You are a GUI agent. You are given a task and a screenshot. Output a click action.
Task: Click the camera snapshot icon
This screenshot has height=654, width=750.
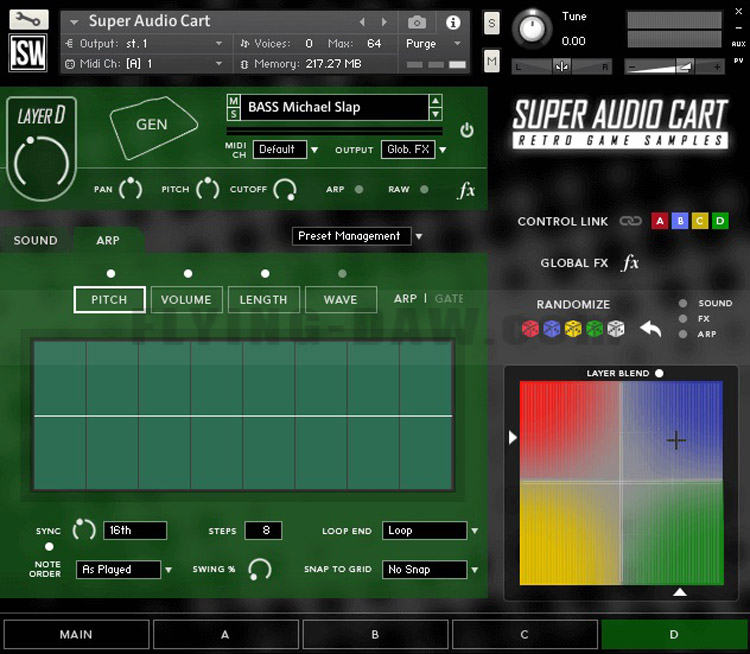pos(418,22)
